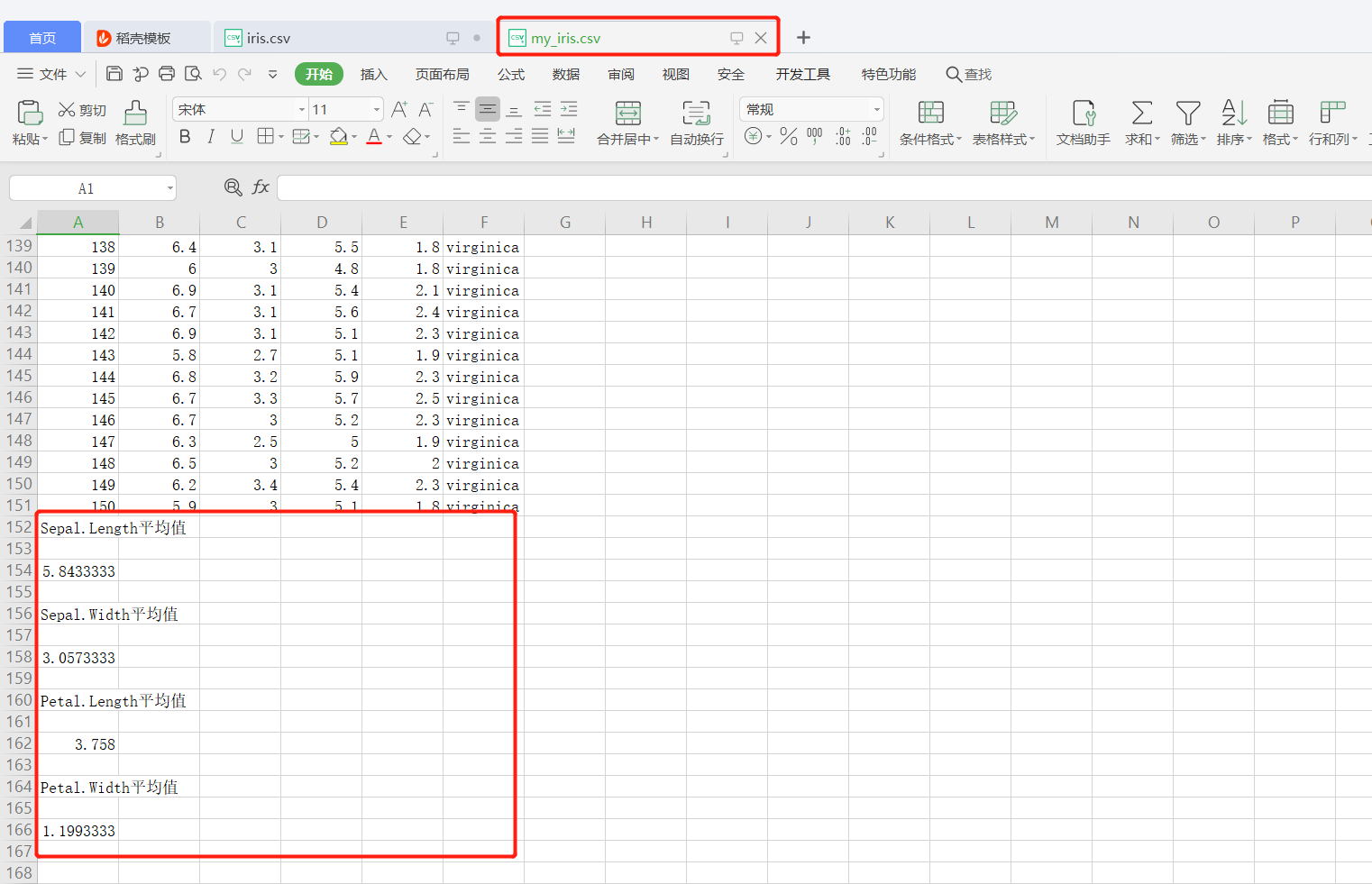Toggle Underline formatting
The image size is (1372, 884).
click(x=237, y=136)
